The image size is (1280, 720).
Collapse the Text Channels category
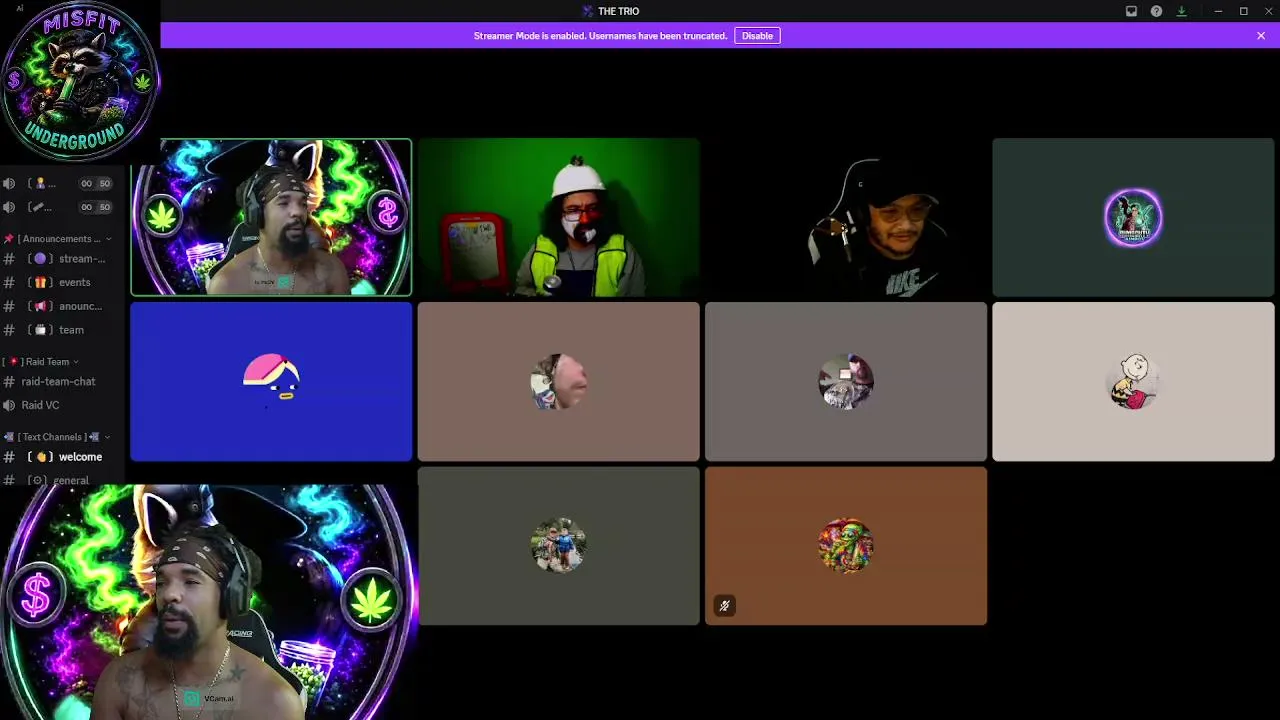point(57,437)
